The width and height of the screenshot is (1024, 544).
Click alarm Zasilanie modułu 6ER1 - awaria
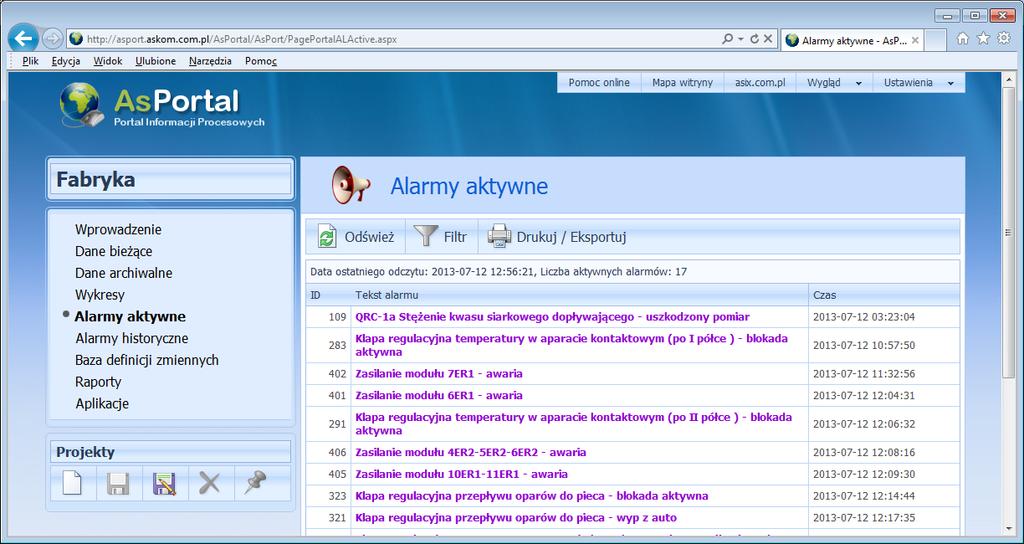(x=439, y=395)
